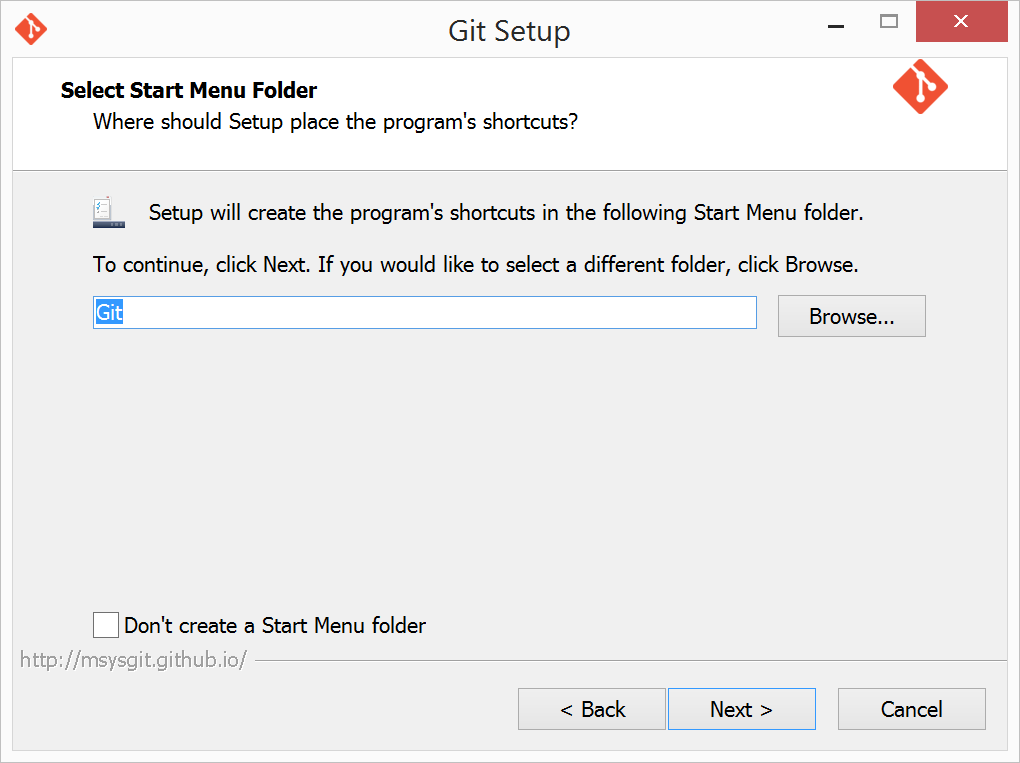Open the Browse... folder picker

[x=852, y=316]
